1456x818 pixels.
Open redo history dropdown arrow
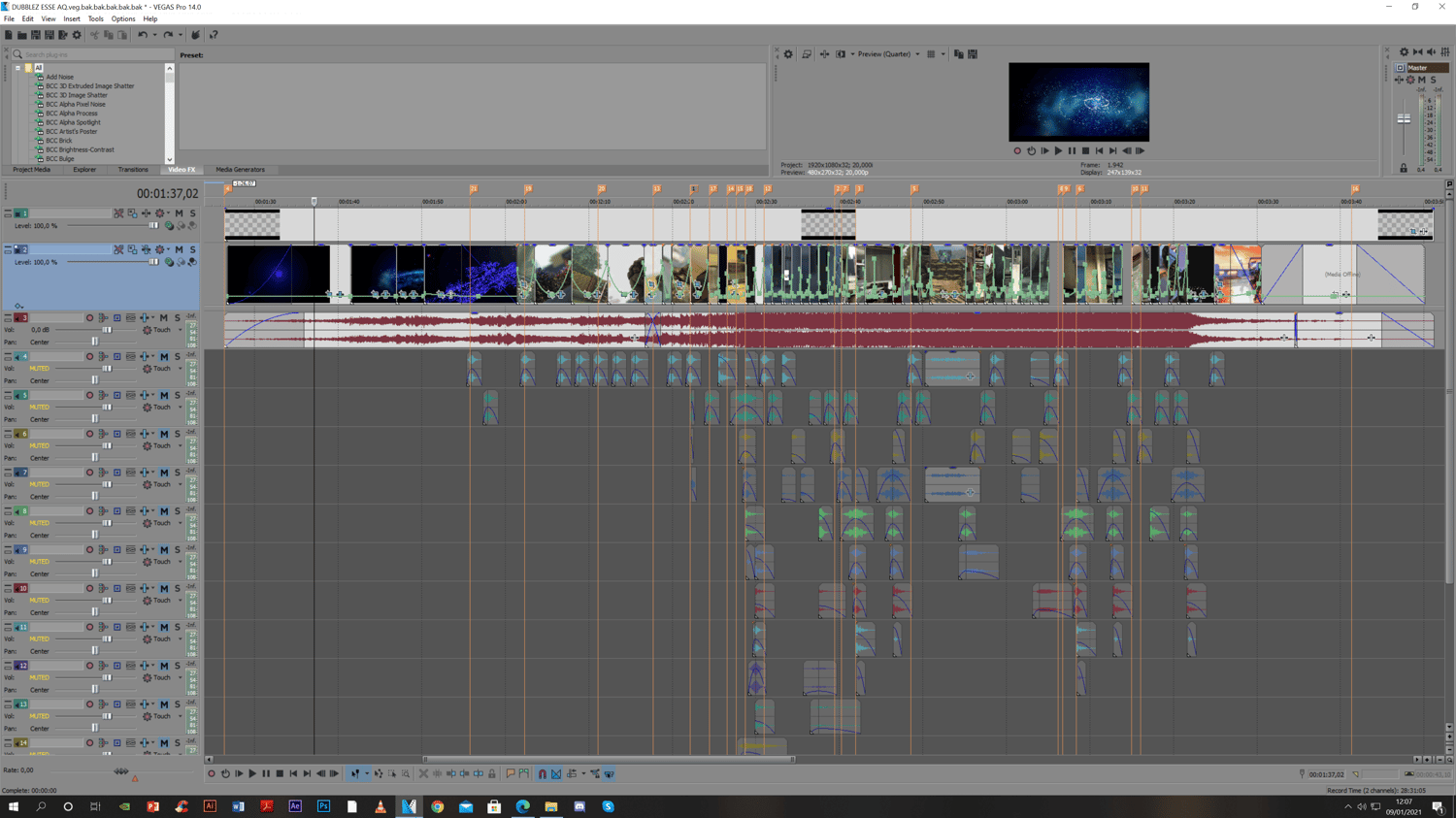point(180,35)
